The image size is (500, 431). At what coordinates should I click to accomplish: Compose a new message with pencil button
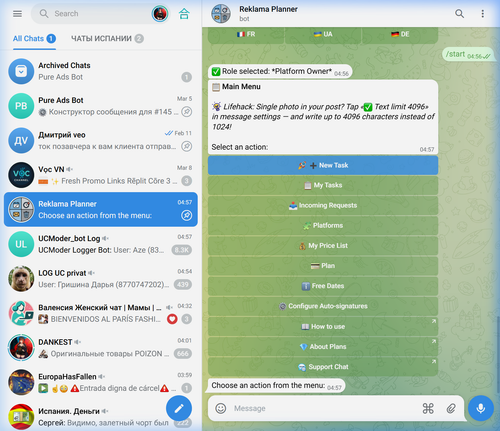click(x=179, y=408)
